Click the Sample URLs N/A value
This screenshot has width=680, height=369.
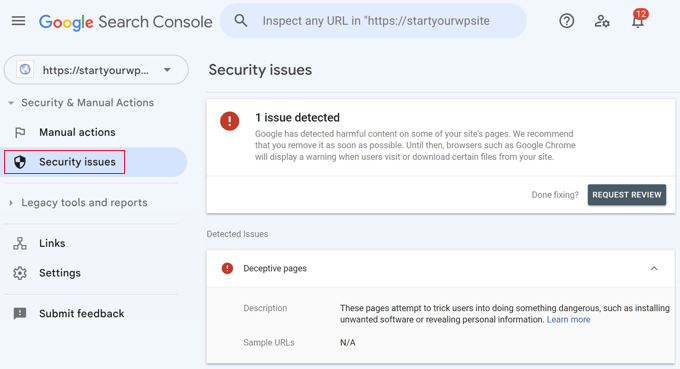tap(347, 343)
